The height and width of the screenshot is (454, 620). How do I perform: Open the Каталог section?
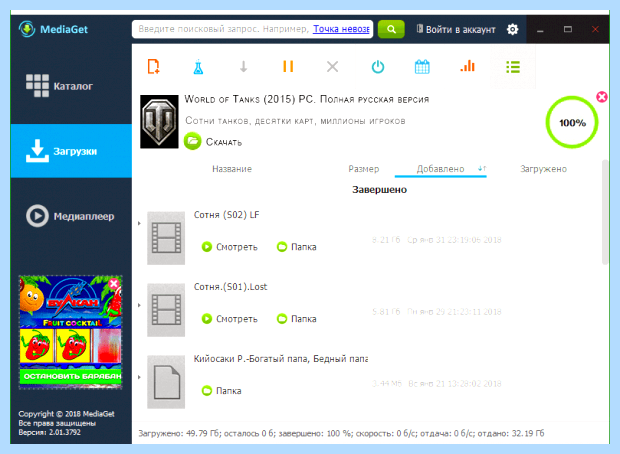pyautogui.click(x=71, y=86)
